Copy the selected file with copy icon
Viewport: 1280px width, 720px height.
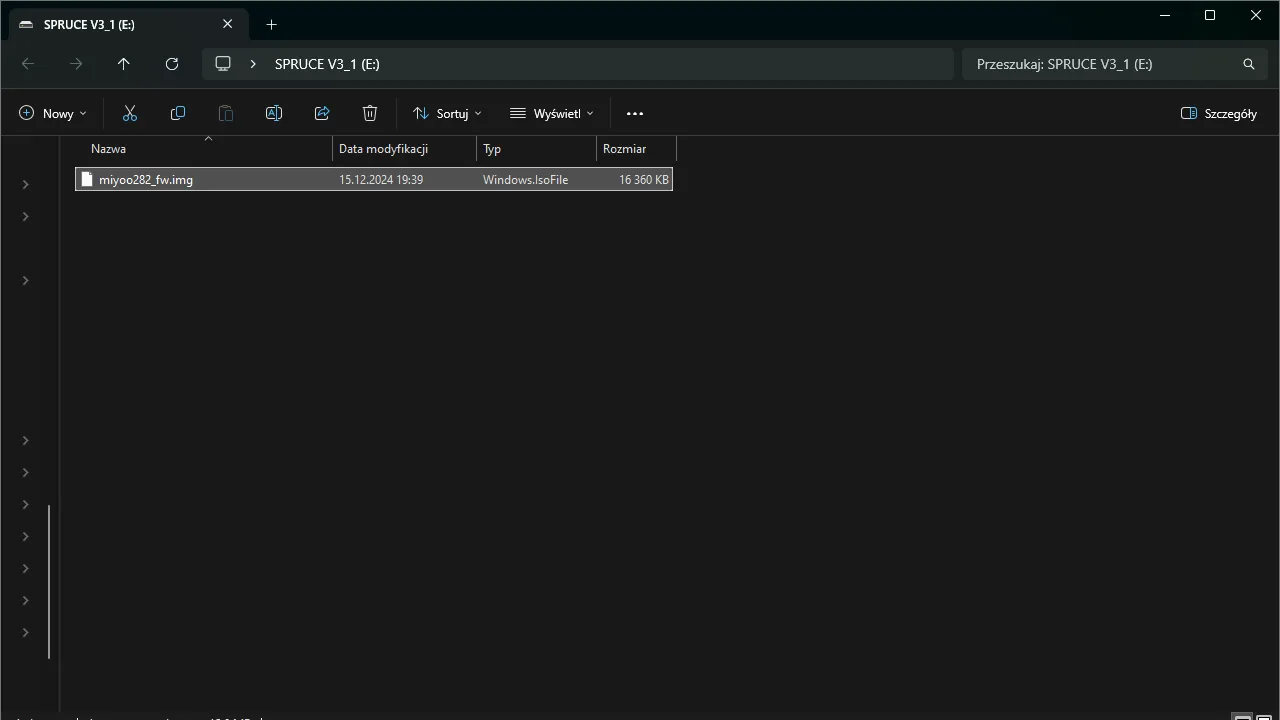178,113
